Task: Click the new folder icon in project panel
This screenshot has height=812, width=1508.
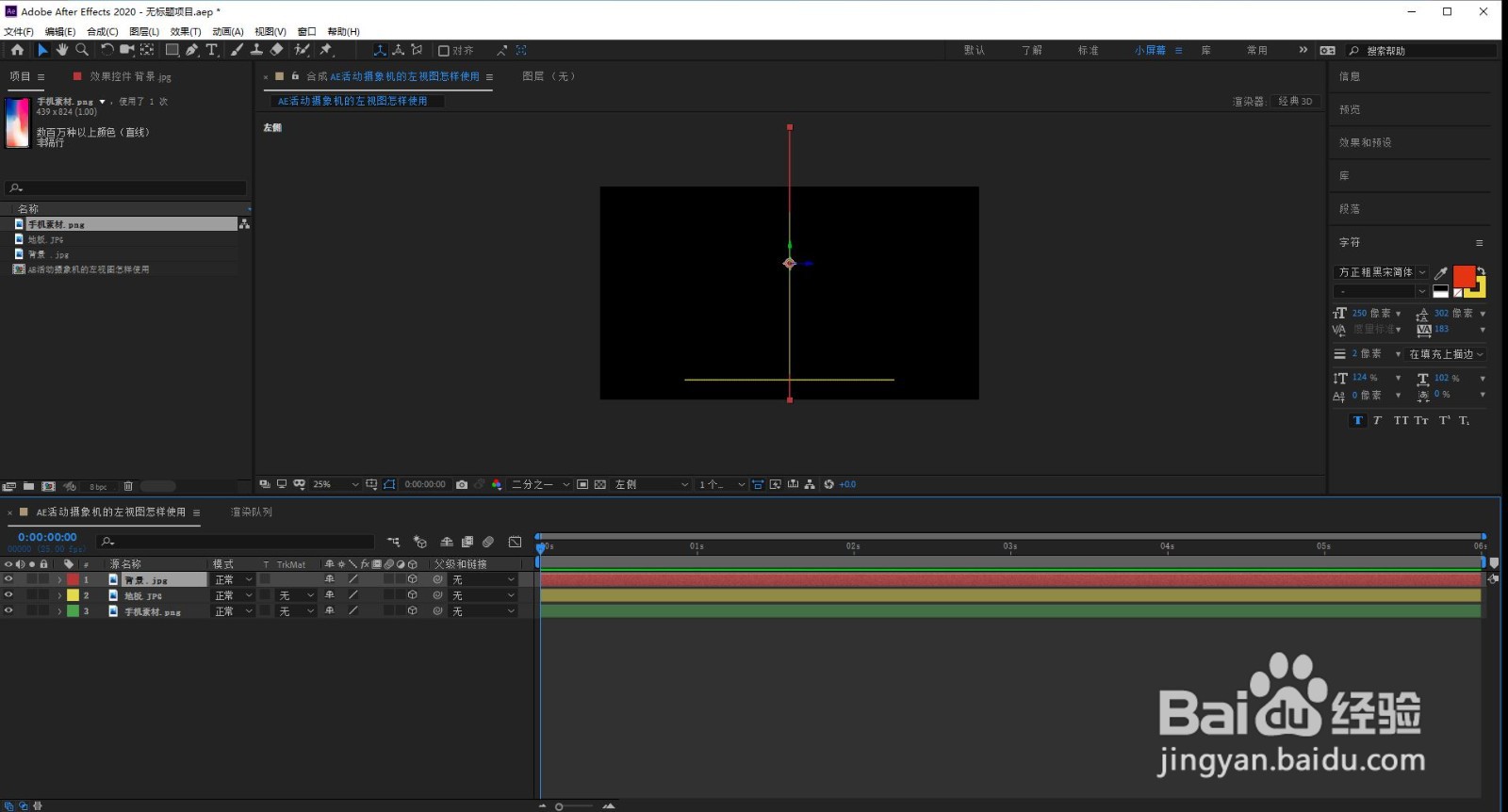Action: click(x=29, y=486)
